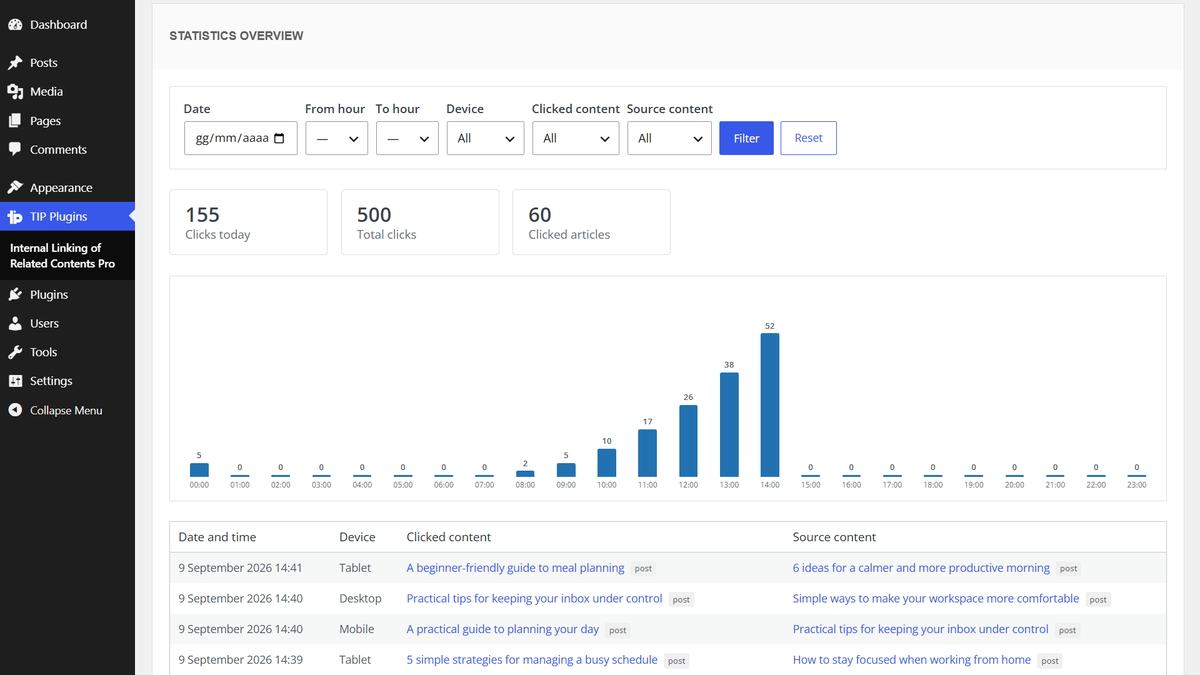This screenshot has height=675, width=1200.
Task: Click the Dashboard gauge icon
Action: [x=15, y=24]
